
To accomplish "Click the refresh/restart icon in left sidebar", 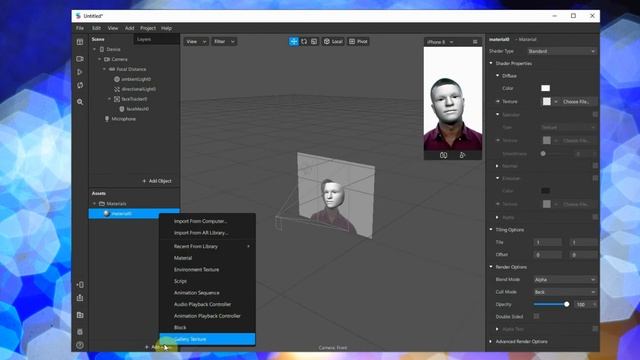I will 80,85.
